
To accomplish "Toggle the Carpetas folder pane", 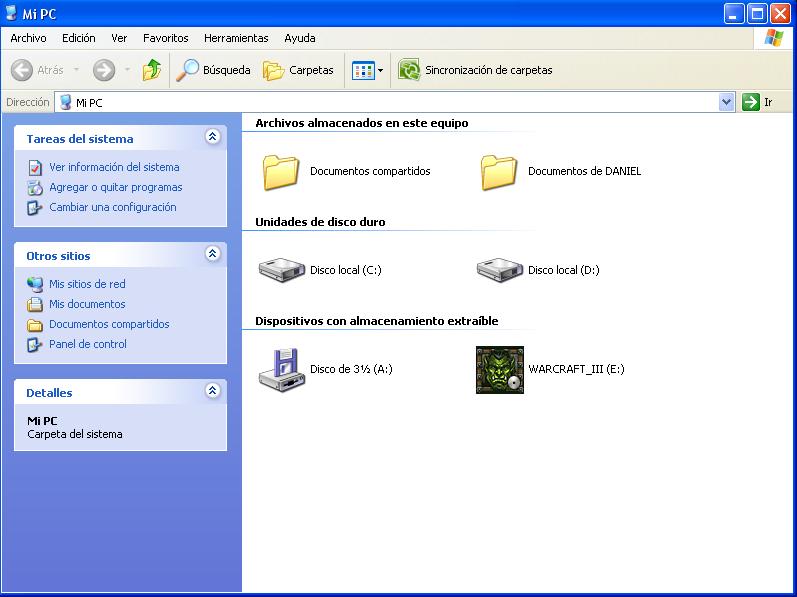I will pyautogui.click(x=298, y=70).
